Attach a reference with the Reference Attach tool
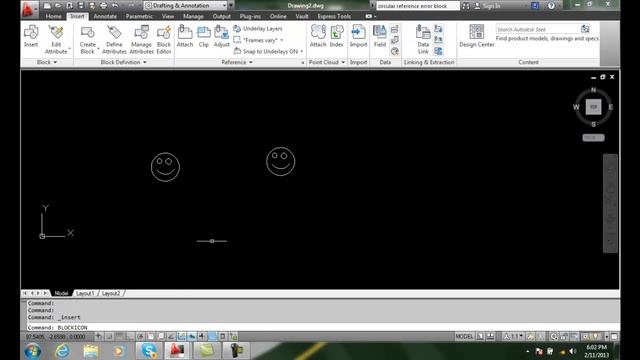The width and height of the screenshot is (640, 360). click(x=185, y=36)
